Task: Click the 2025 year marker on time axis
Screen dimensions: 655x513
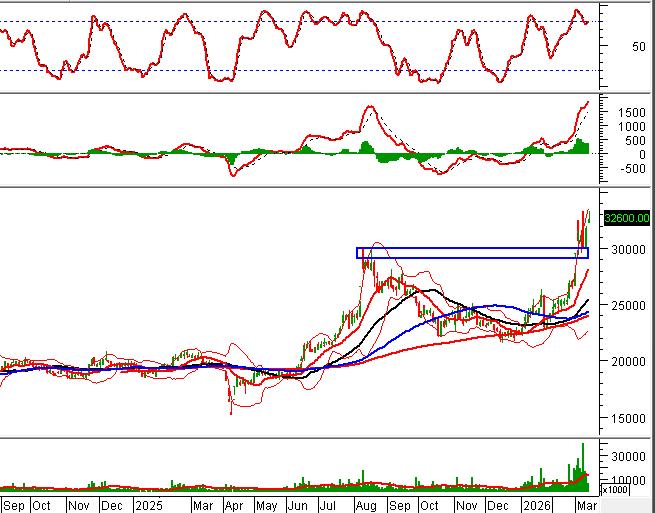Action: pos(148,505)
